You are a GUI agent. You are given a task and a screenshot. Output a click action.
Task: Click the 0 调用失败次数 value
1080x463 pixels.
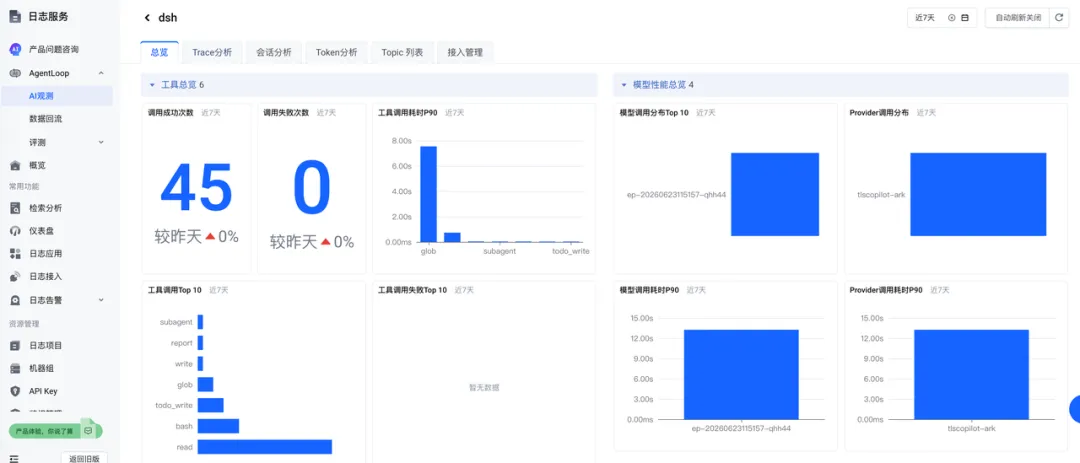(x=311, y=187)
